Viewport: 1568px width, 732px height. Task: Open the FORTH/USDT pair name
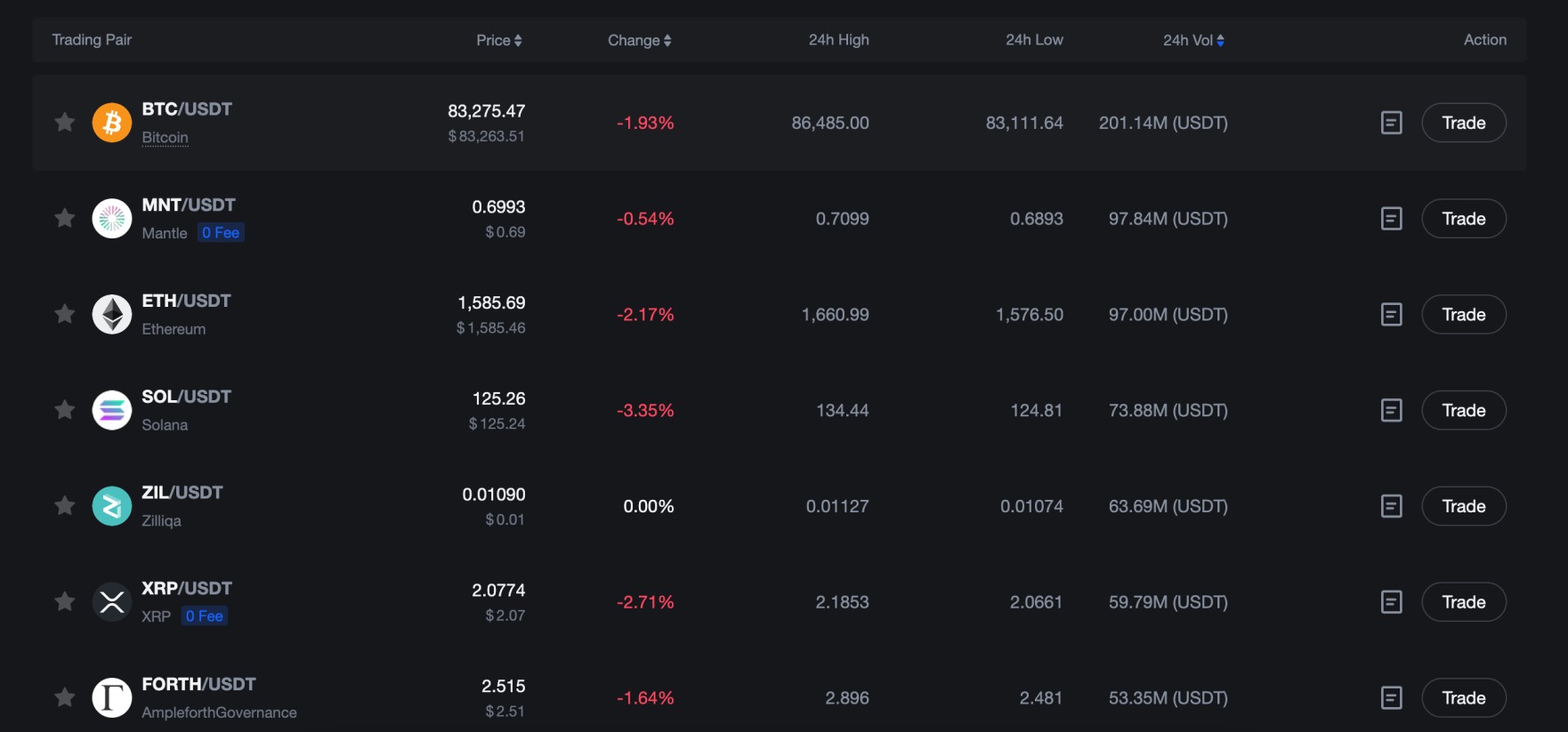point(198,685)
